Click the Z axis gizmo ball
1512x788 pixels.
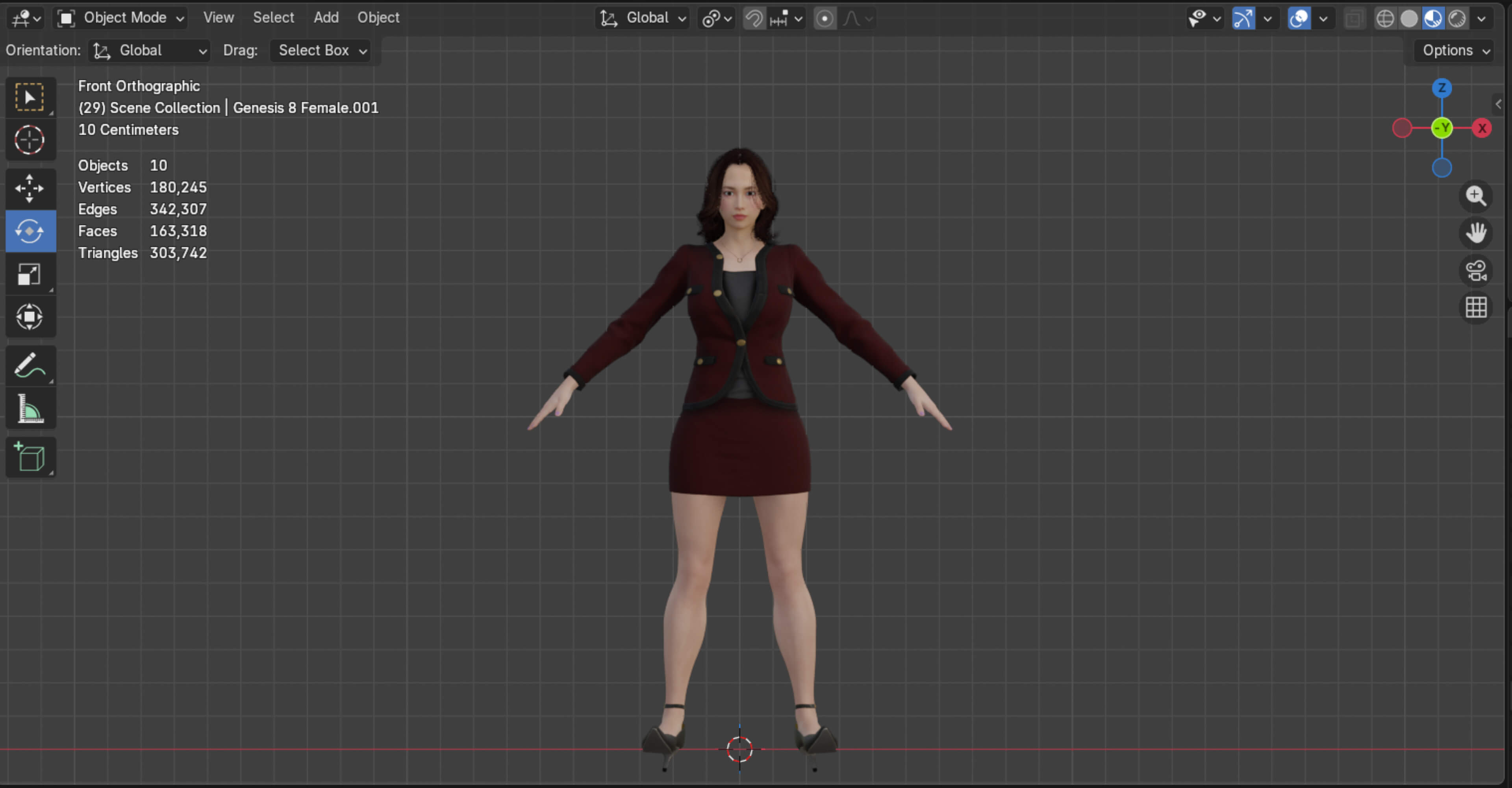coord(1442,88)
